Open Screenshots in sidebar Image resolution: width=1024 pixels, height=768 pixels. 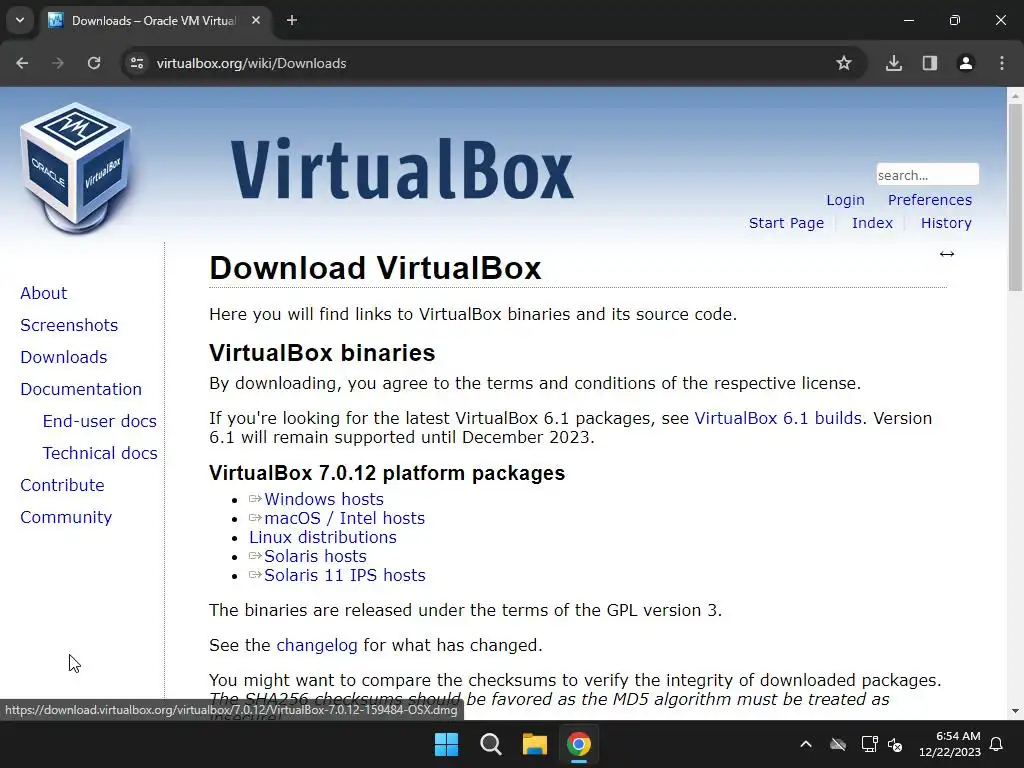(x=69, y=325)
